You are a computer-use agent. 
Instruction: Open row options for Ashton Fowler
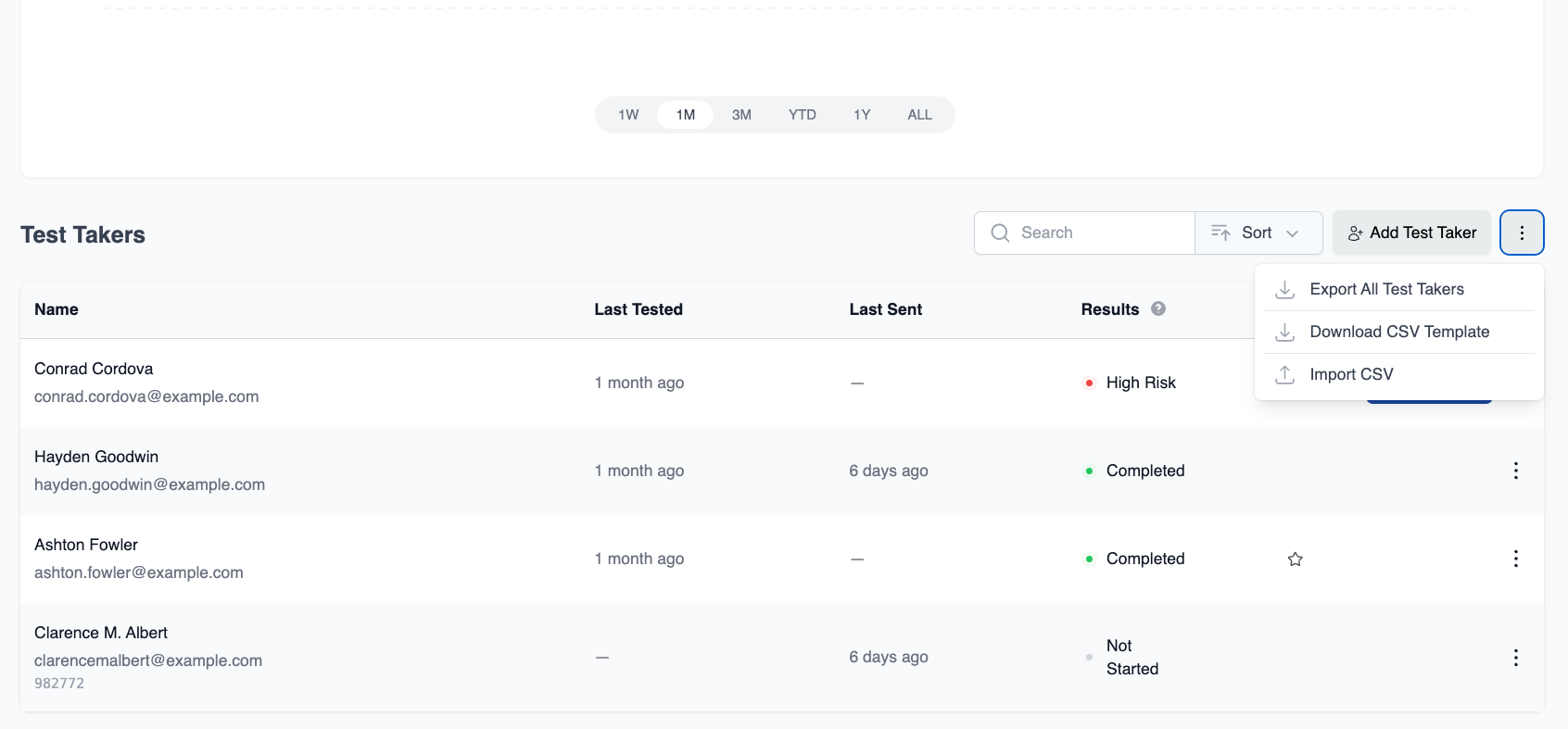[1516, 559]
